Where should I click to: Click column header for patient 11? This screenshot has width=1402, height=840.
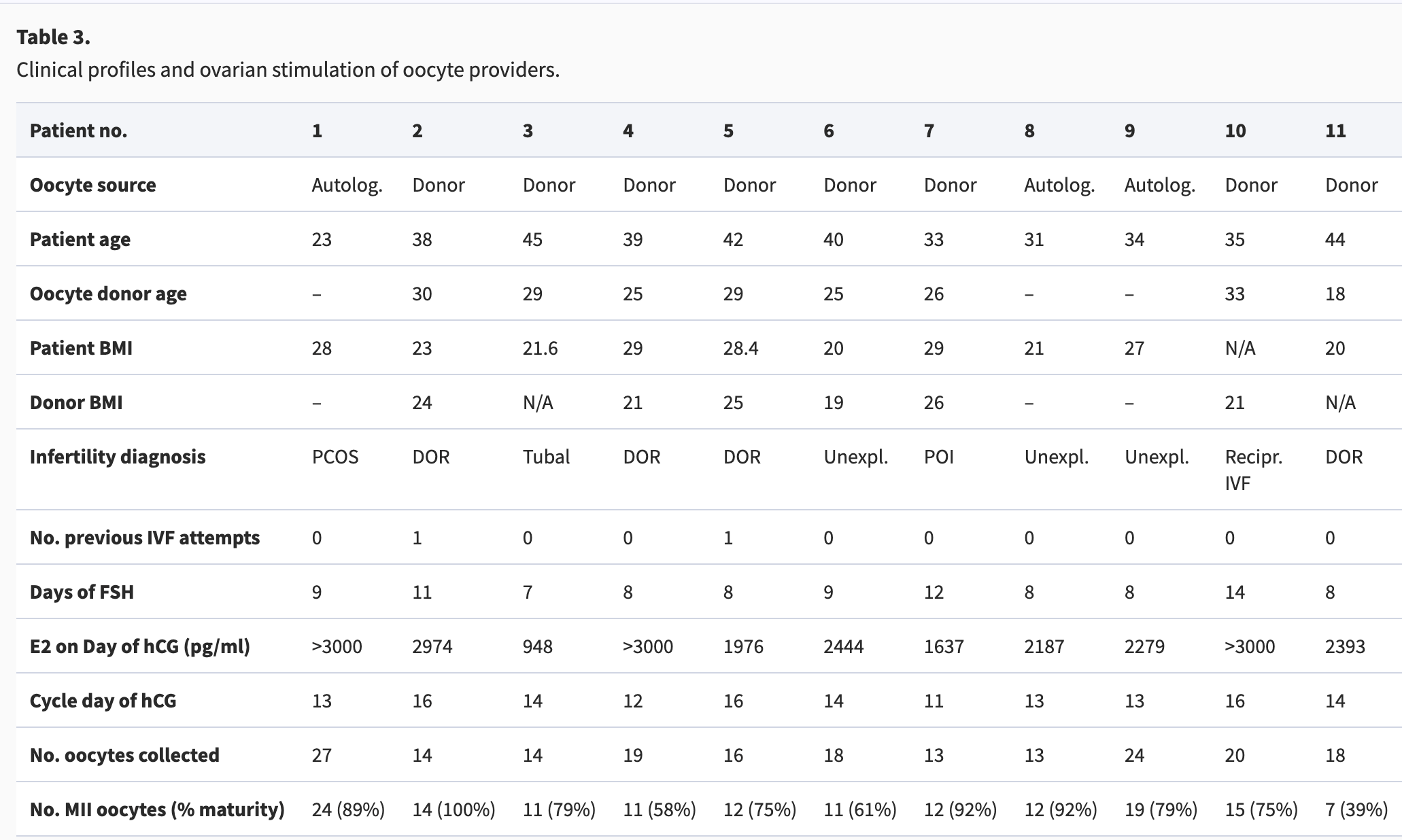coord(1335,130)
